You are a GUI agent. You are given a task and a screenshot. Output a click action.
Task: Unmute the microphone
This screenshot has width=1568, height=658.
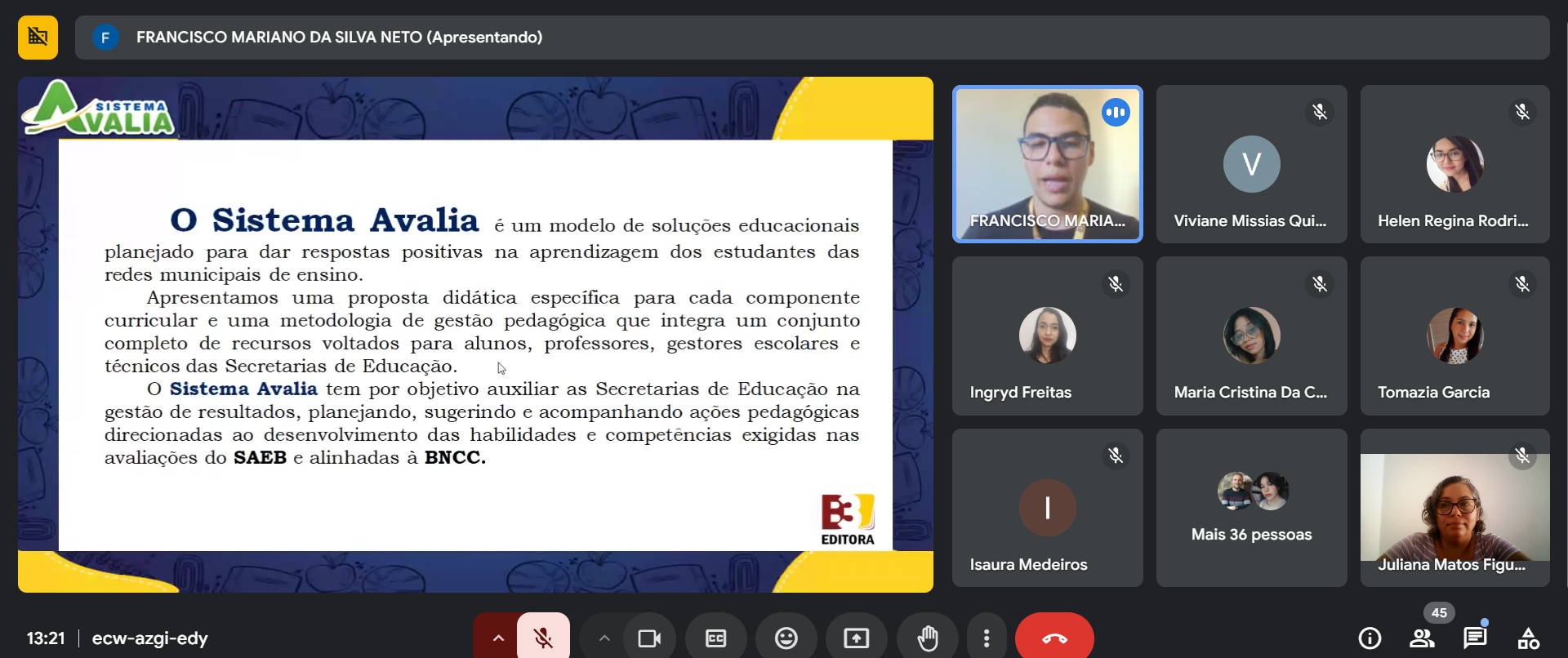[543, 638]
